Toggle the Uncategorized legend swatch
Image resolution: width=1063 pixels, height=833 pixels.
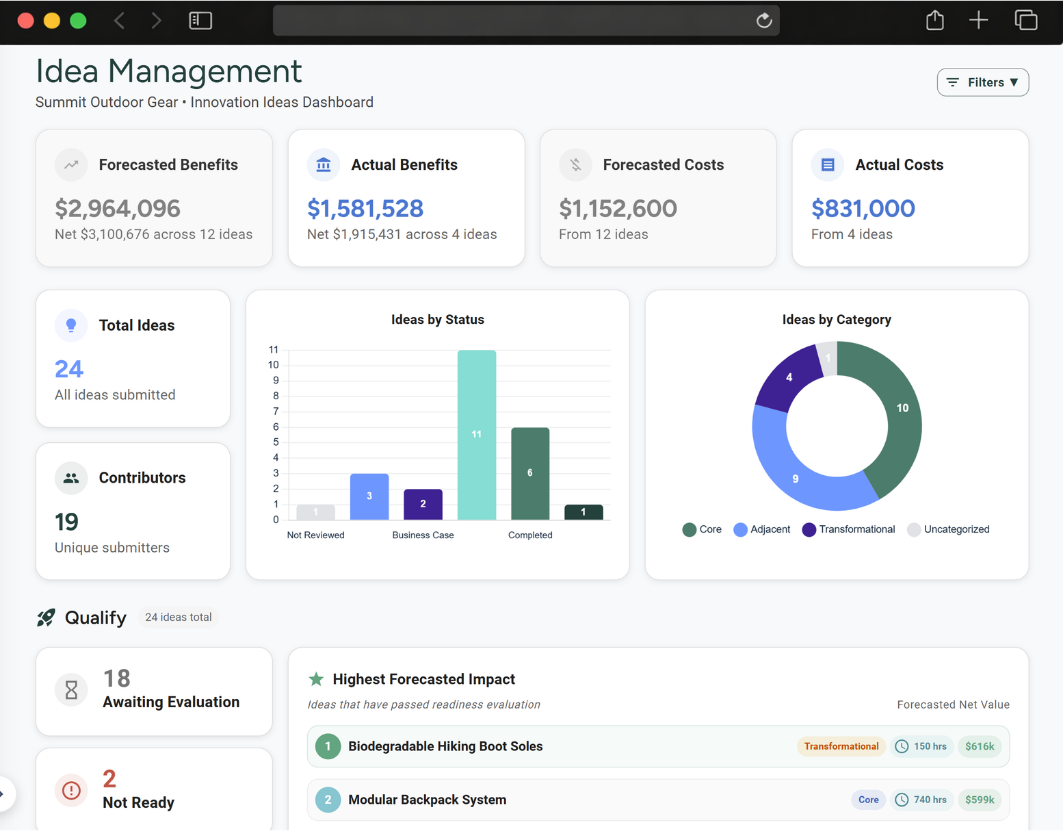point(914,530)
